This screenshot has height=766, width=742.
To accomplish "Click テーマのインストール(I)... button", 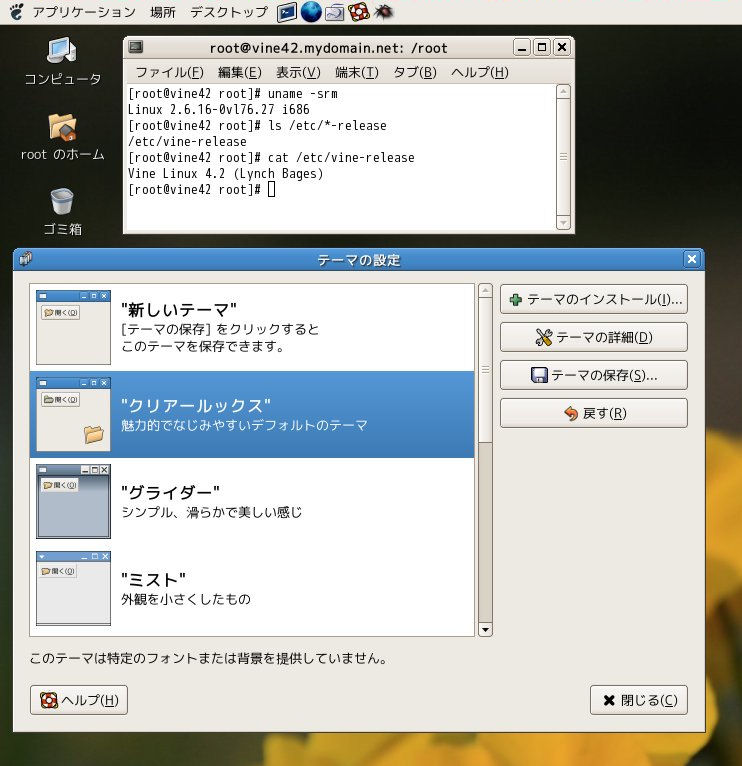I will click(594, 299).
